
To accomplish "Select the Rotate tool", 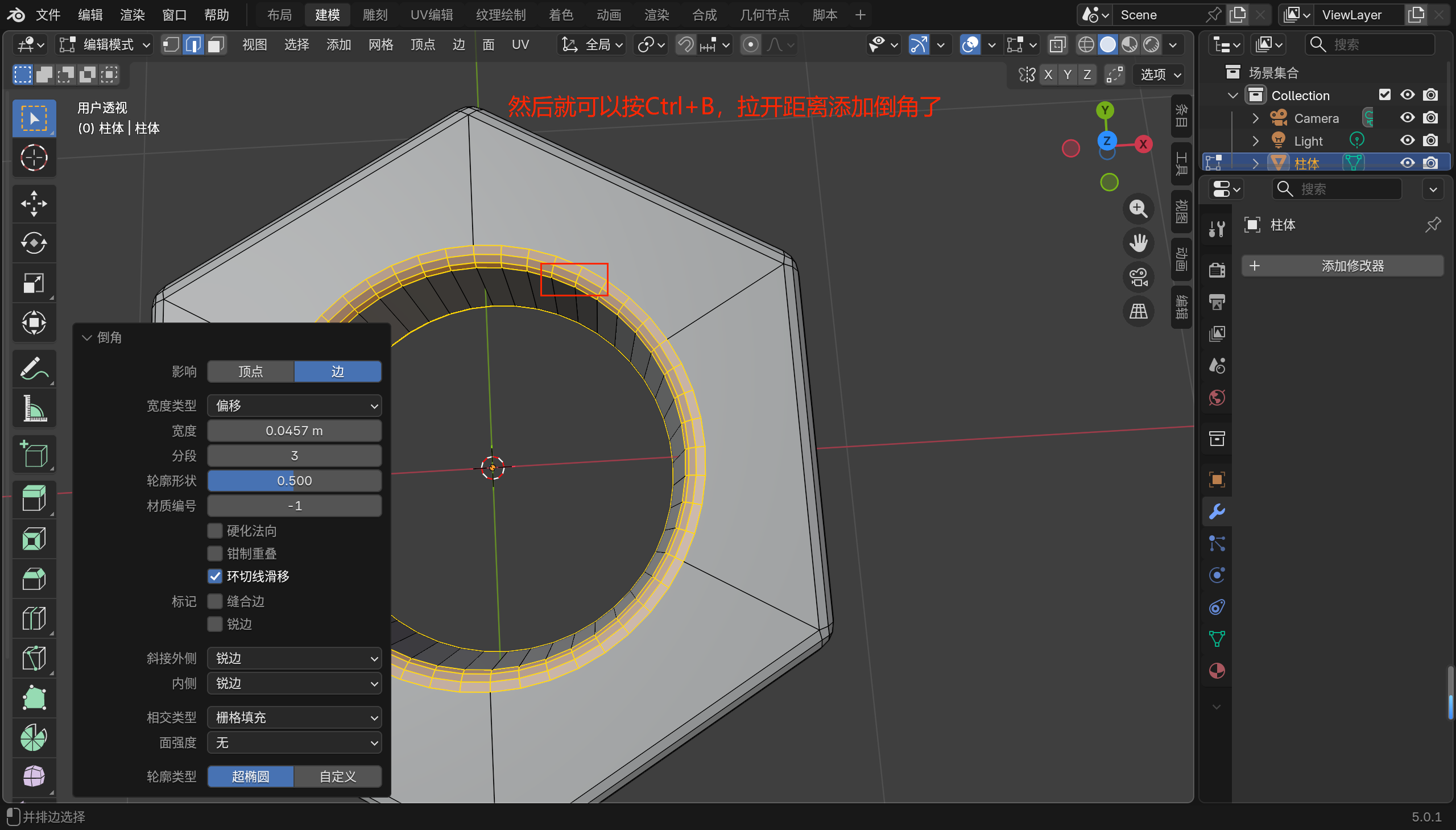I will click(x=34, y=243).
